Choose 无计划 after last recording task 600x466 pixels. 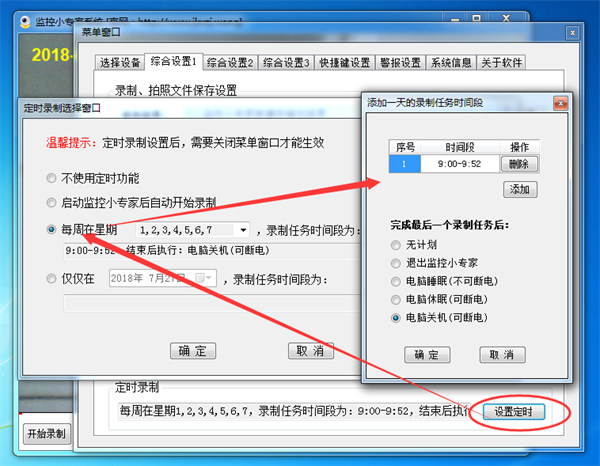pyautogui.click(x=396, y=245)
